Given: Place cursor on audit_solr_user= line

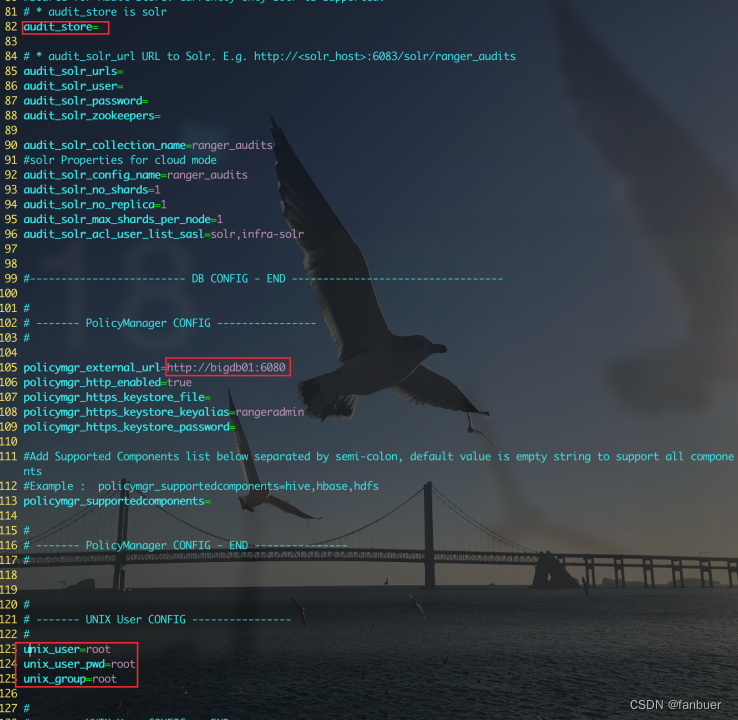Looking at the screenshot, I should (x=73, y=87).
